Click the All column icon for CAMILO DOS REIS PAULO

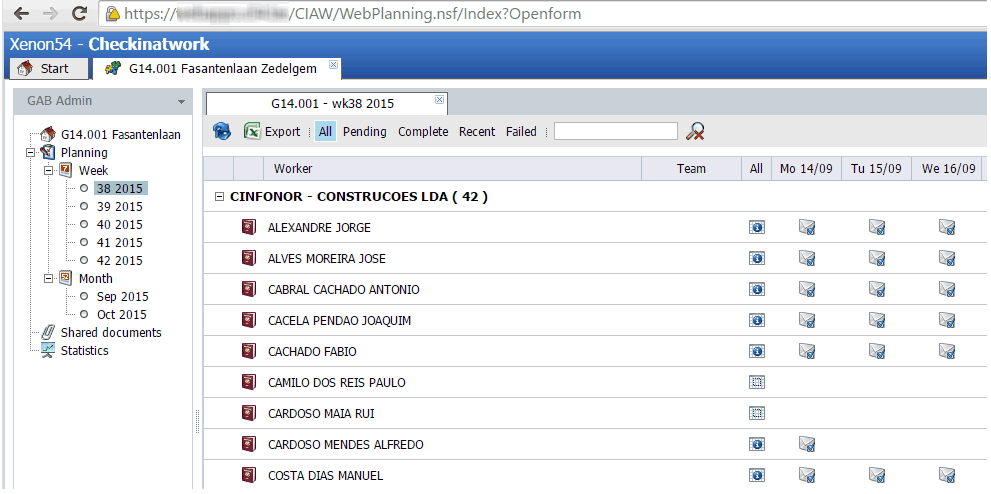click(x=757, y=383)
